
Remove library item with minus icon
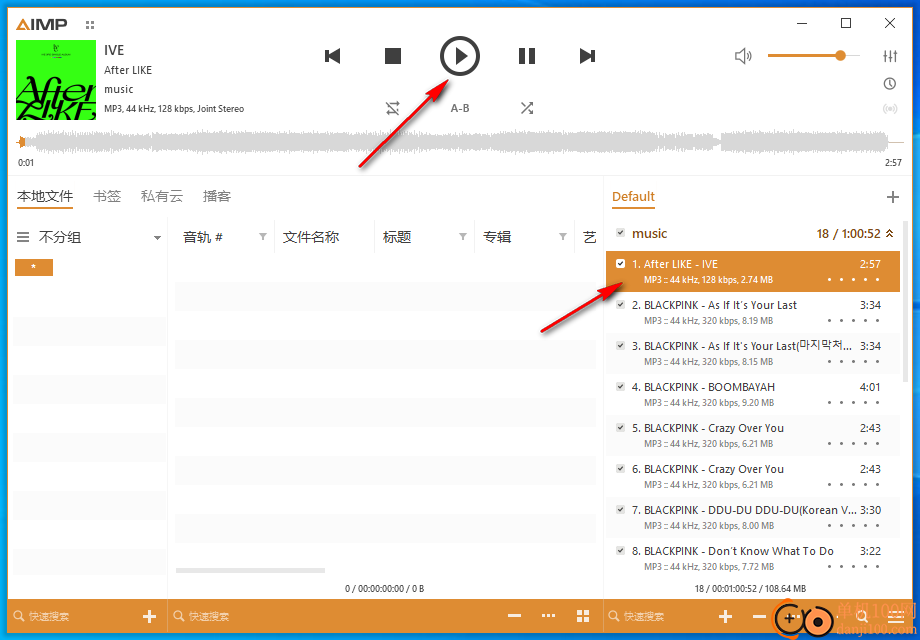(x=515, y=616)
